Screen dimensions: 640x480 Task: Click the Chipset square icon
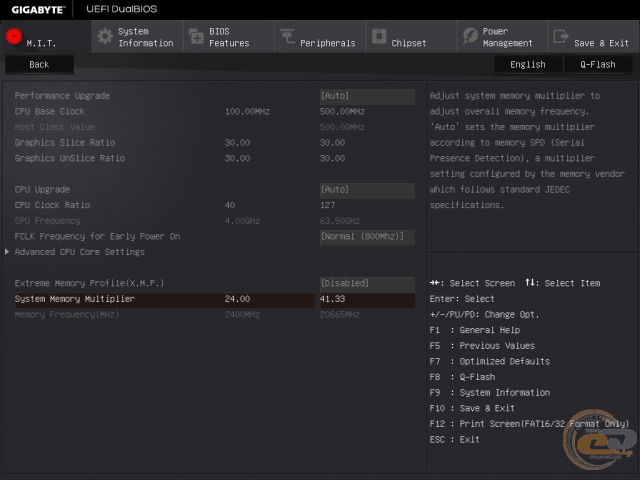tap(379, 37)
